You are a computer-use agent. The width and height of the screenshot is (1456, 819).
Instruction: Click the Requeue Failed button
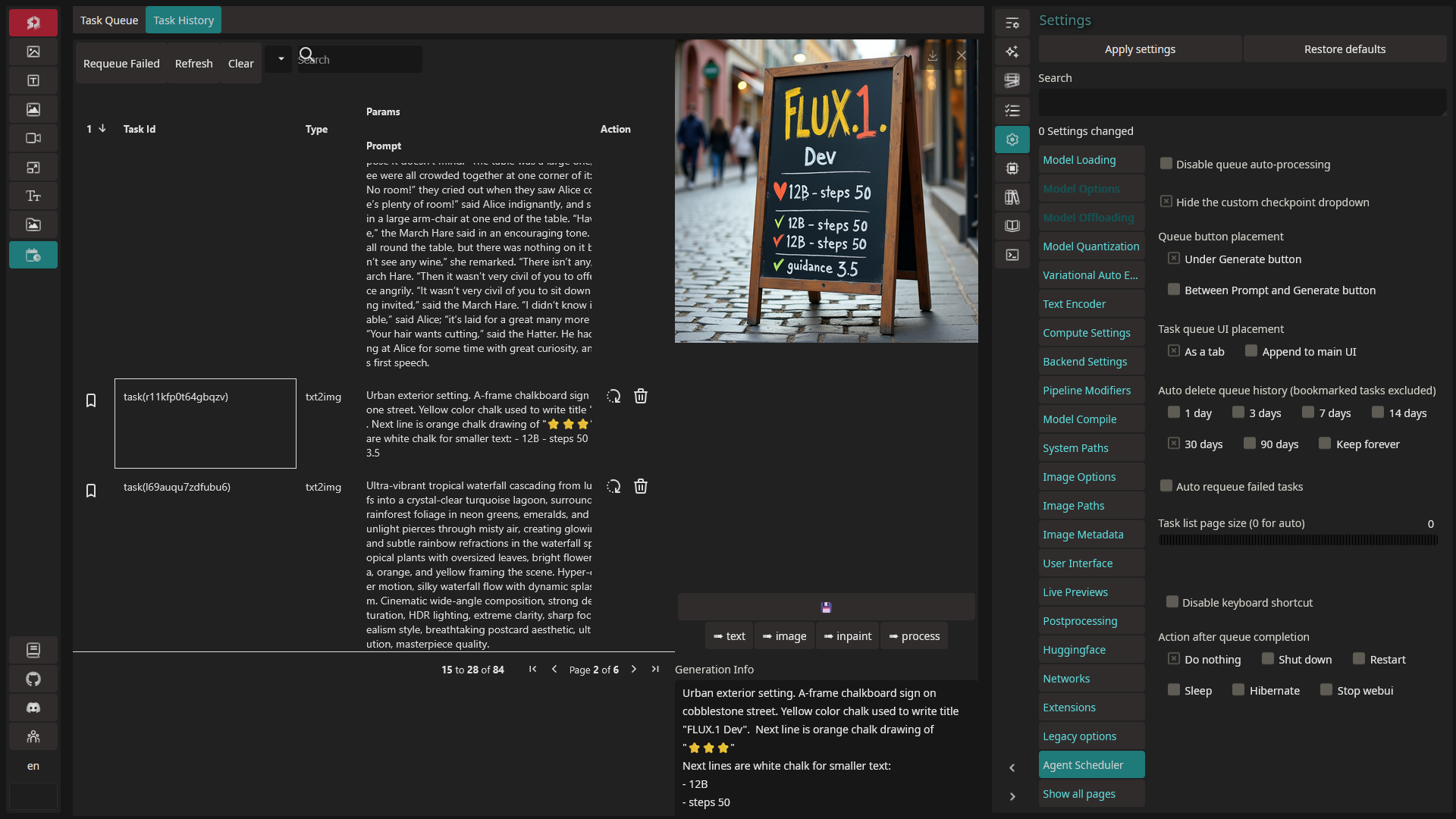tap(121, 64)
